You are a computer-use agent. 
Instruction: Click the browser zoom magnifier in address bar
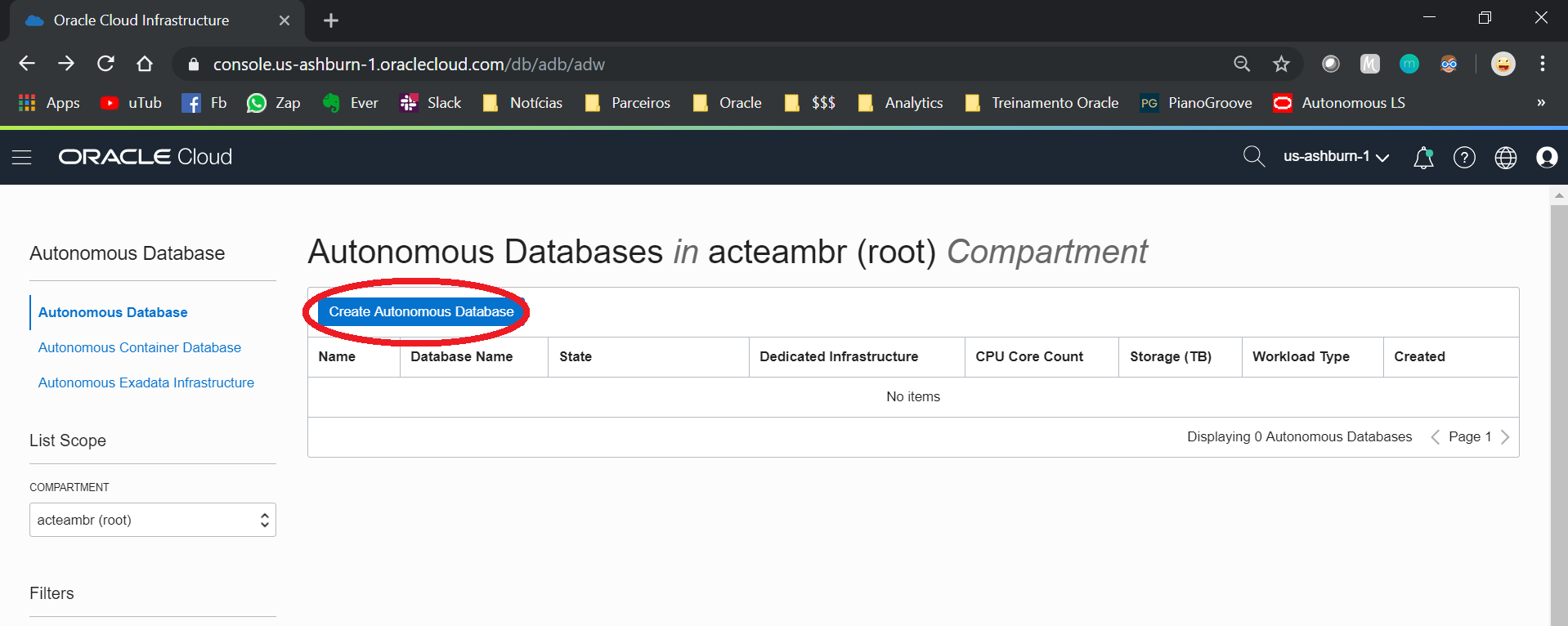(1242, 64)
